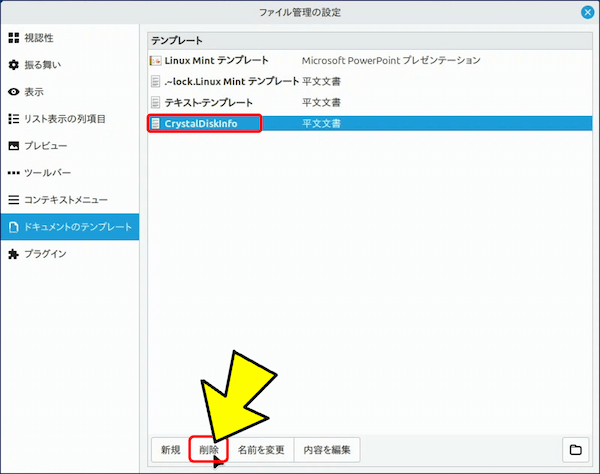This screenshot has height=474, width=600.
Task: Click 平文文書 in the テキスト-テンプレート row
Action: coord(321,103)
